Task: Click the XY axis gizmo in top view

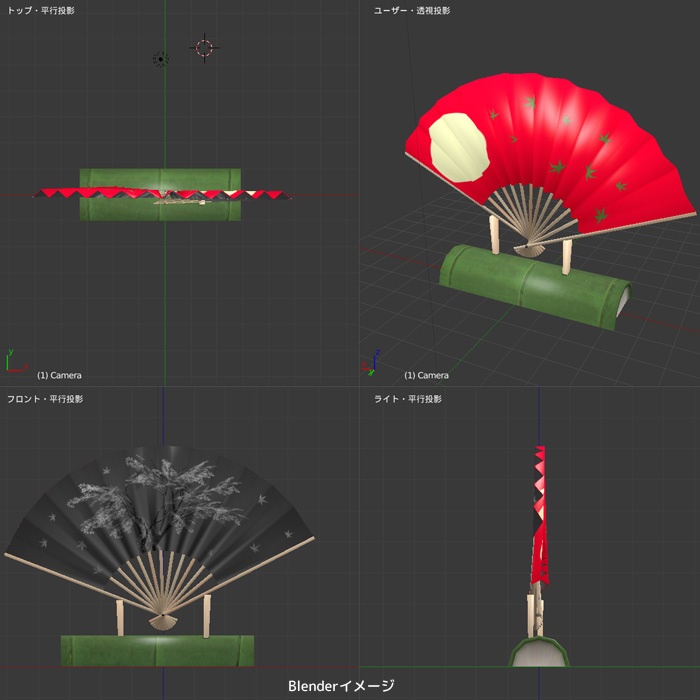Action: click(15, 361)
